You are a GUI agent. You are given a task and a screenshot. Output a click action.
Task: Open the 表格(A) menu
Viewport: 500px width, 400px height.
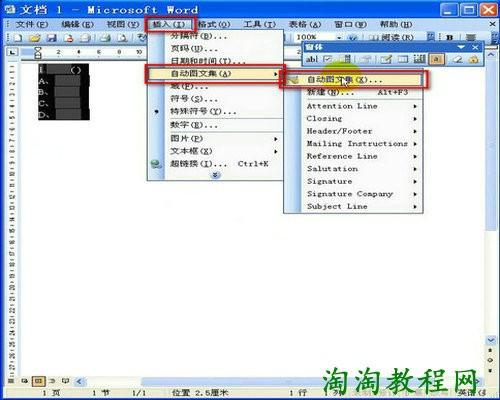305,24
